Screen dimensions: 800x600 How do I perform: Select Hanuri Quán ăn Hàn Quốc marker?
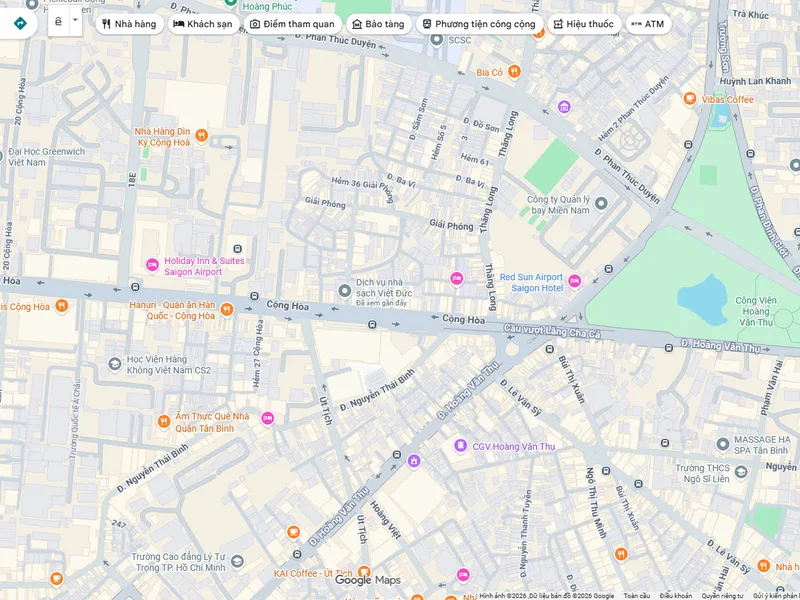(x=227, y=309)
